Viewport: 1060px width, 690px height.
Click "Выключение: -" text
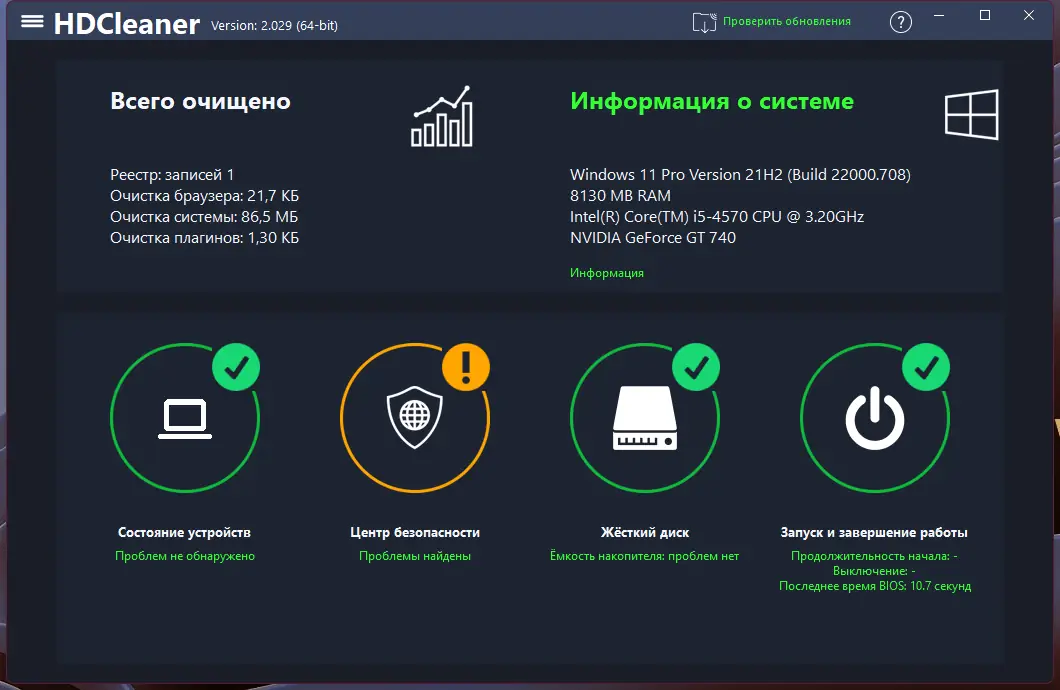pos(874,571)
